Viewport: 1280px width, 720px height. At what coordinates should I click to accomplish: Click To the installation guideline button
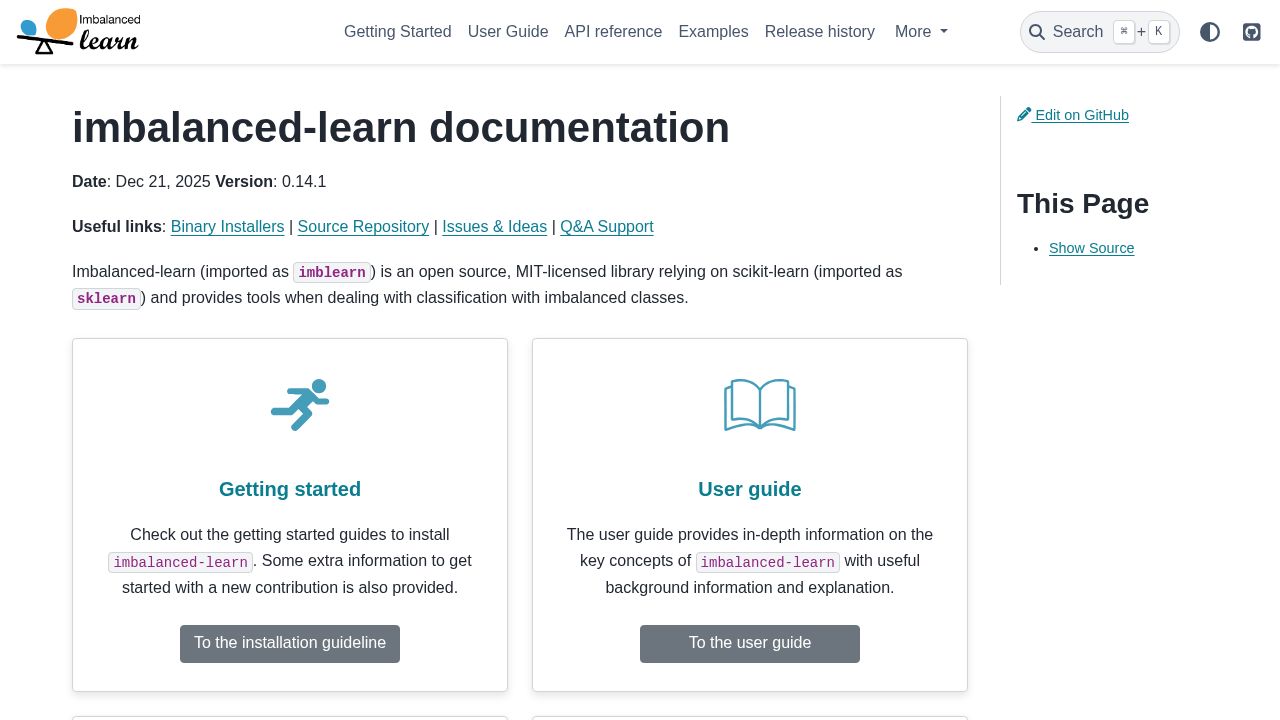coord(290,644)
